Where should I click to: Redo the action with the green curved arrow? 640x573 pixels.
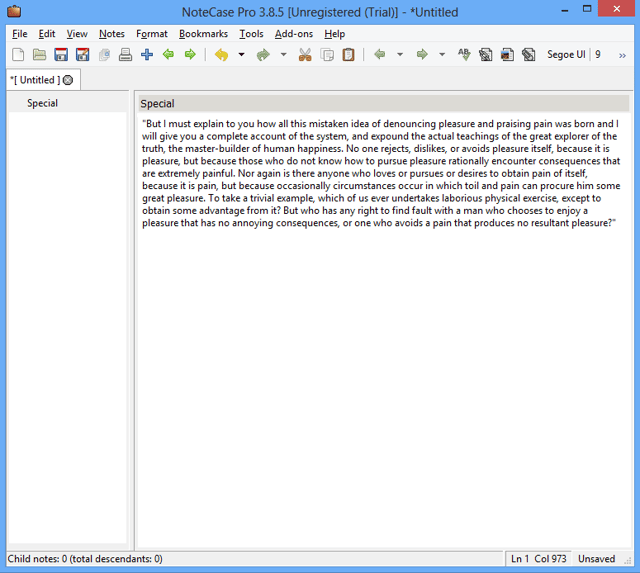pyautogui.click(x=263, y=54)
